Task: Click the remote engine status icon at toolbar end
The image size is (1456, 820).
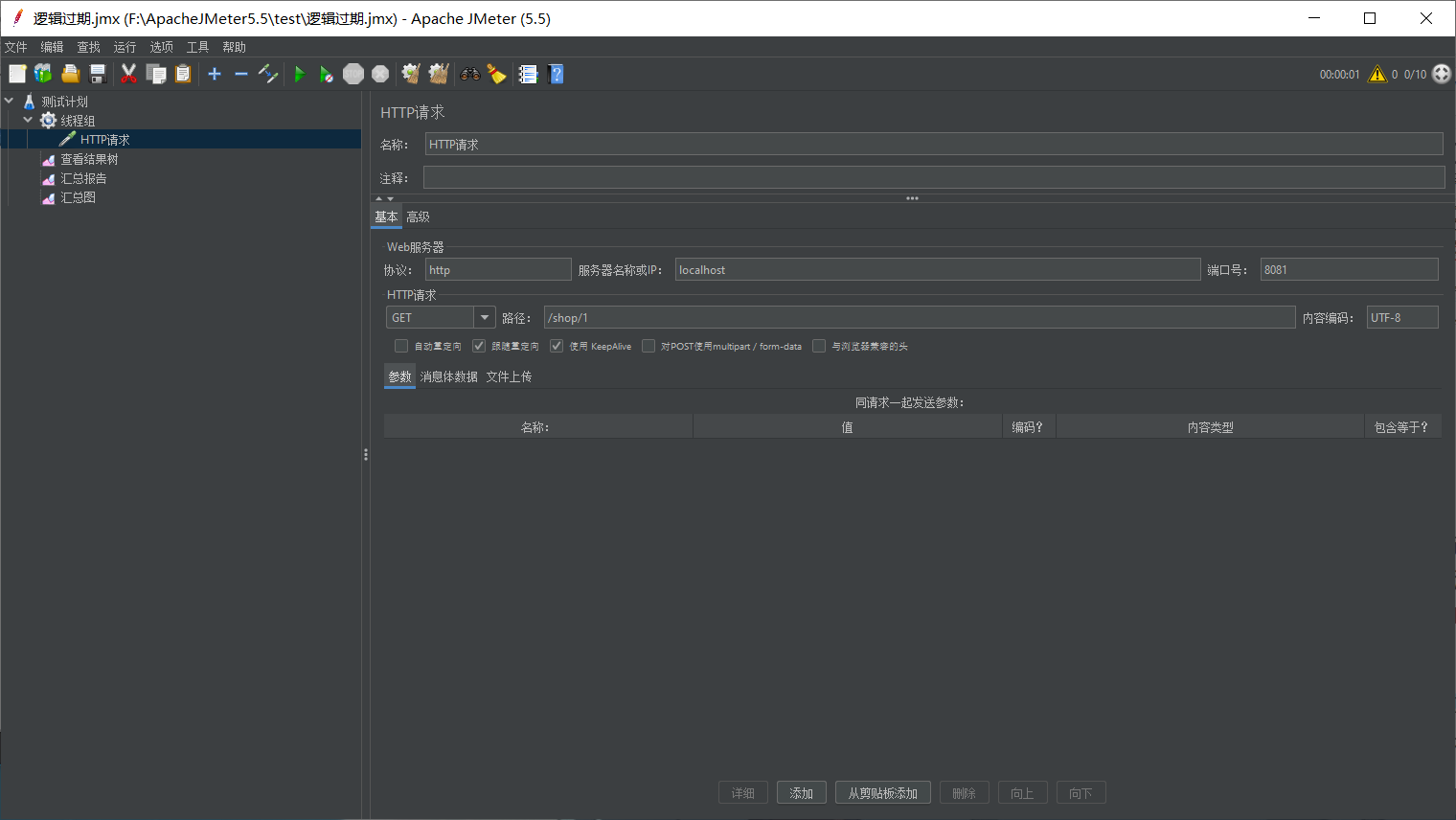Action: click(x=1442, y=74)
